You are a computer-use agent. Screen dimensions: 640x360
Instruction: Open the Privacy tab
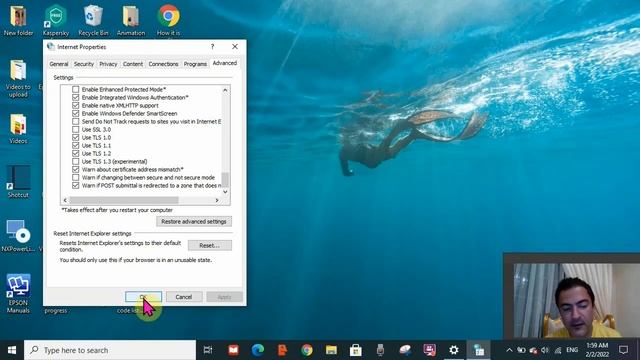click(108, 64)
